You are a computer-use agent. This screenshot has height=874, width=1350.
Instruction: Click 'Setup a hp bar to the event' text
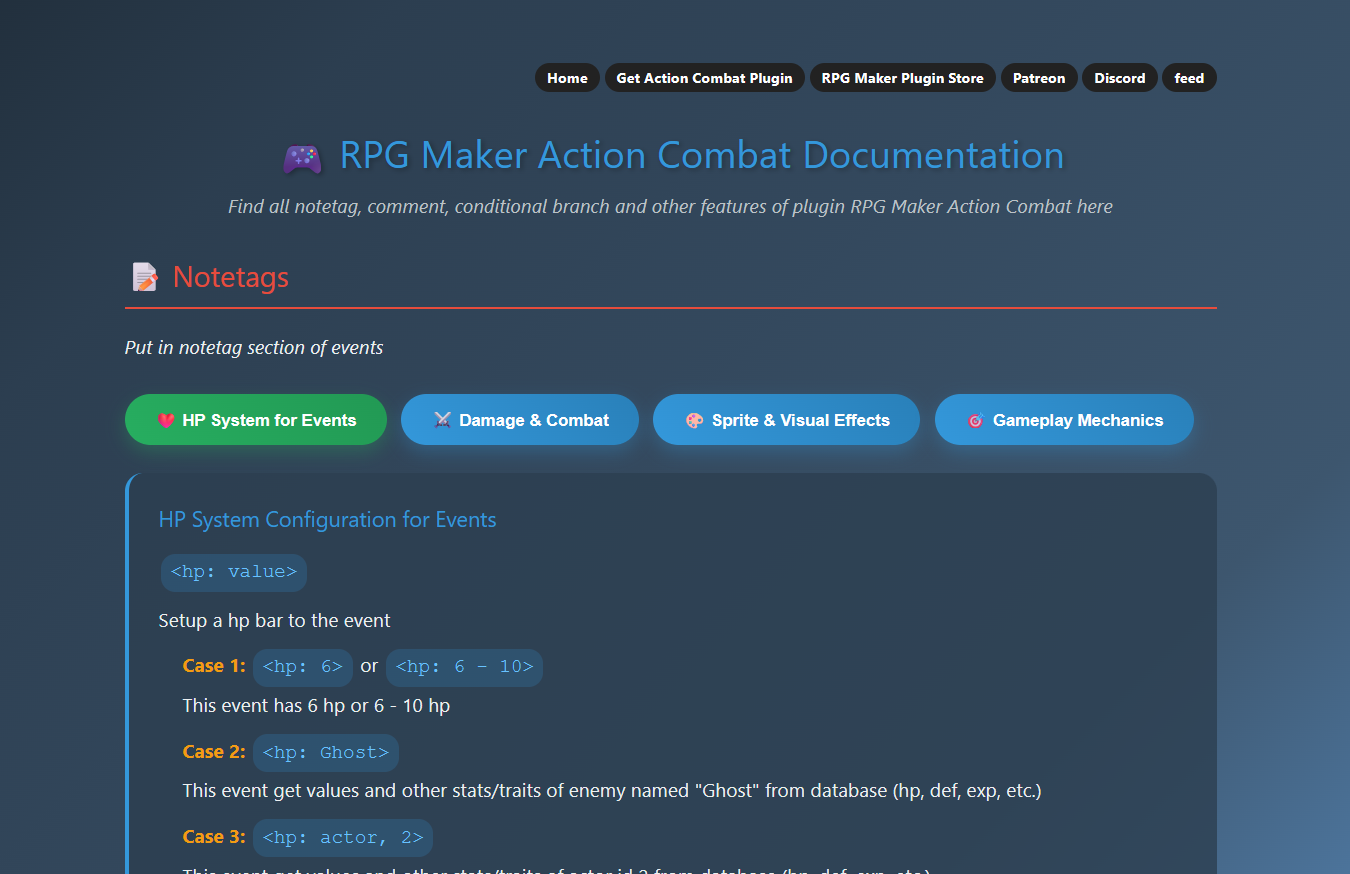tap(274, 621)
